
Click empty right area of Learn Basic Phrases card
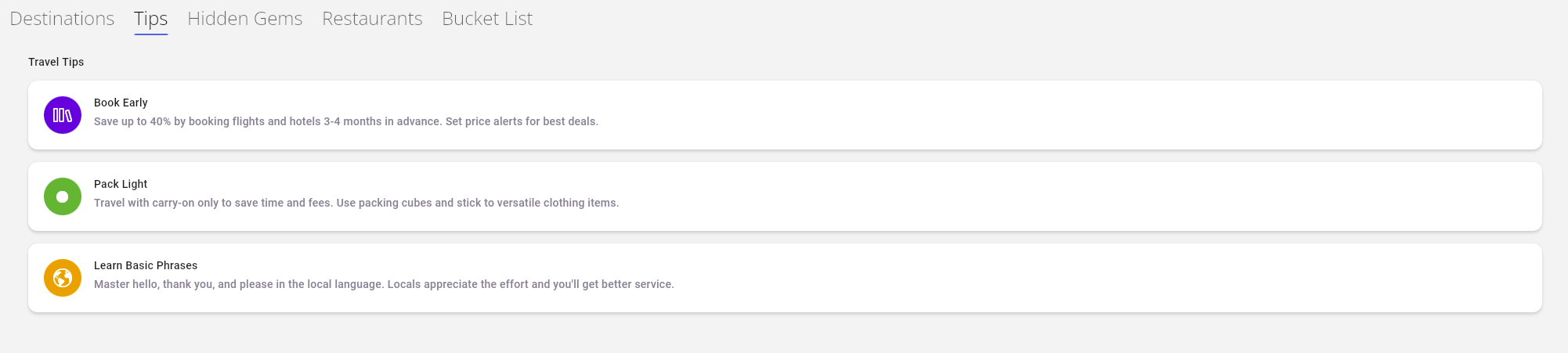point(1175,278)
